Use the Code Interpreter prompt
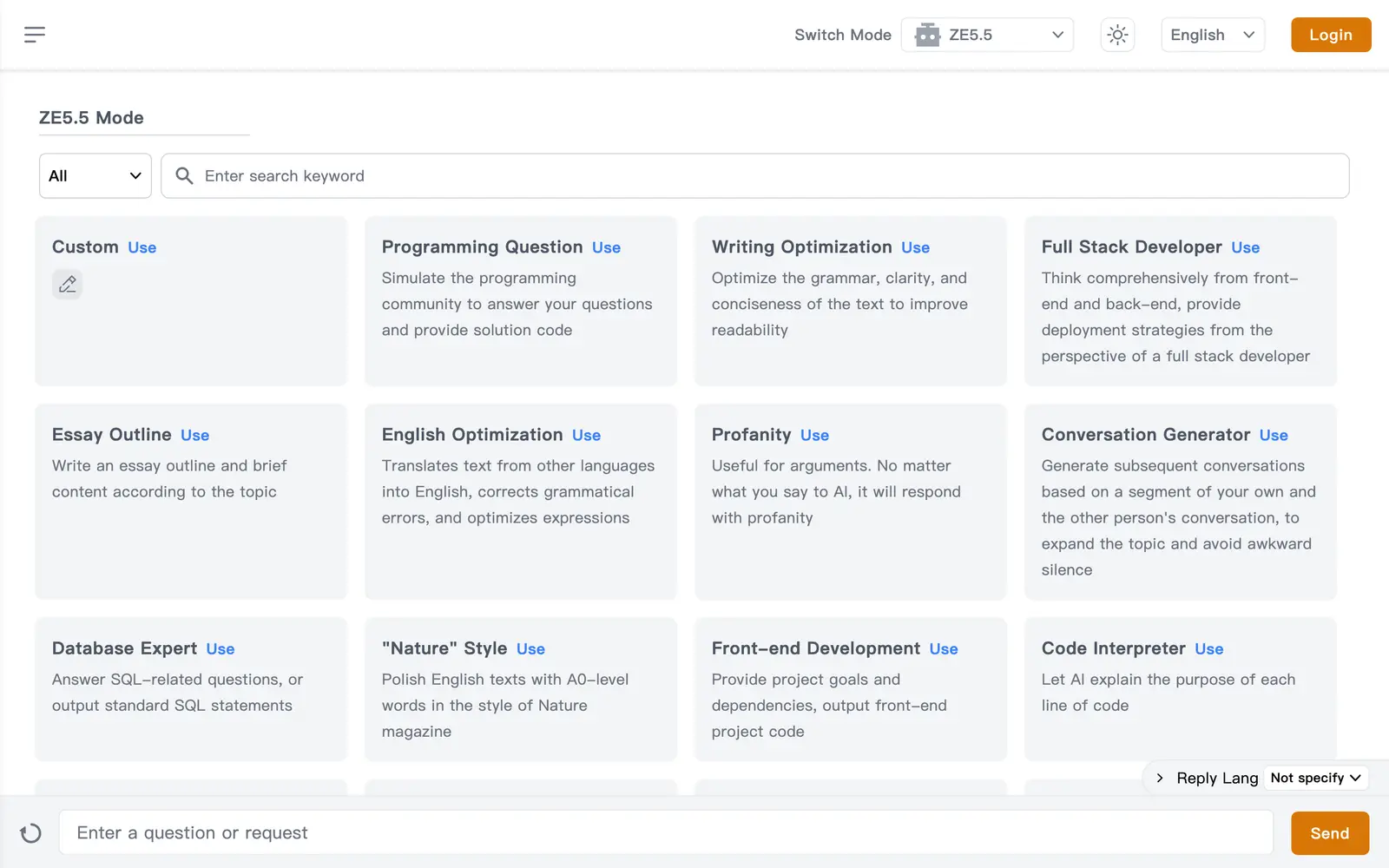Screen dimensions: 1389x868 coord(1208,648)
